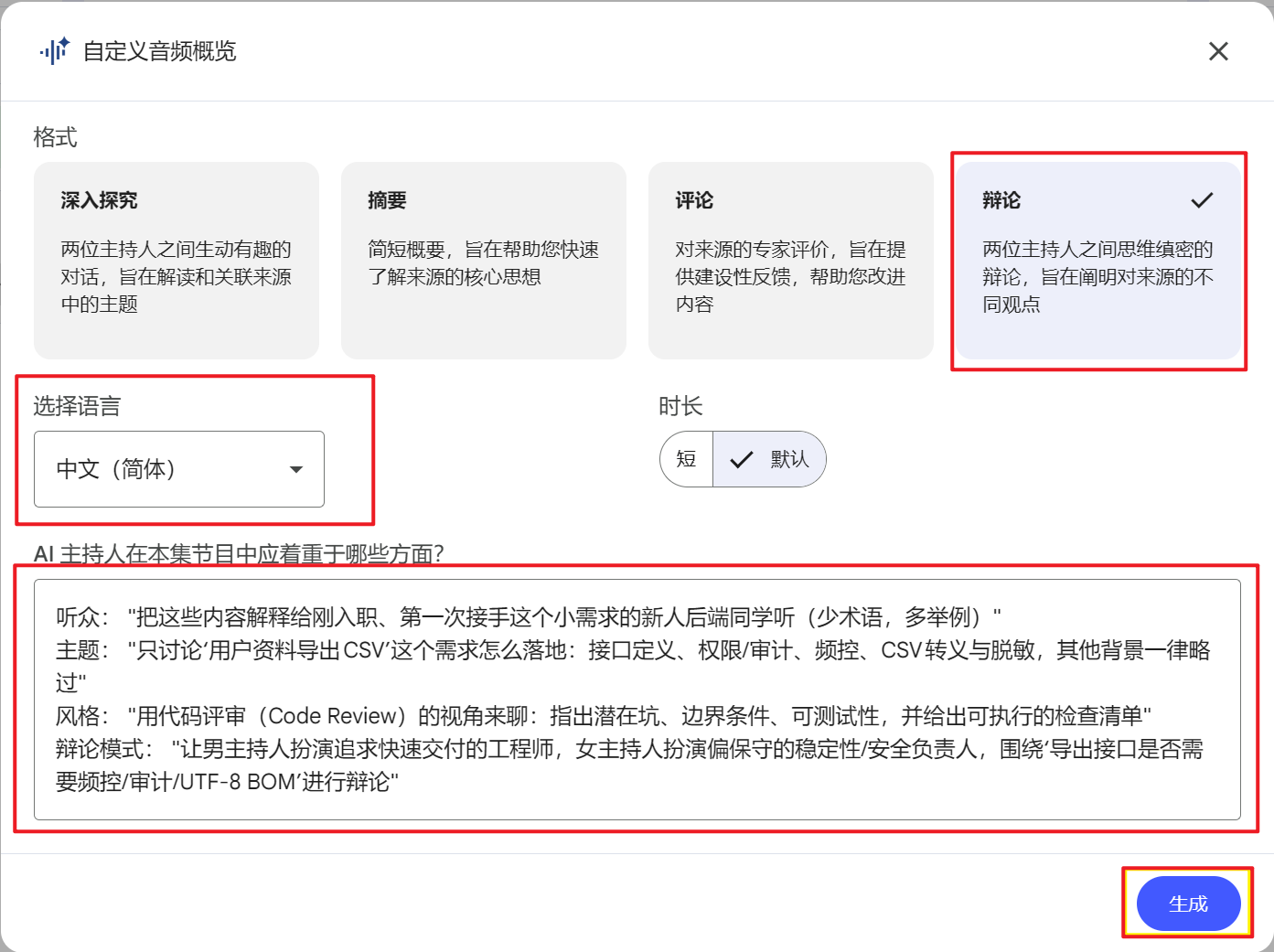
Task: Click the line starting with 风格 in textbox
Action: click(x=604, y=716)
